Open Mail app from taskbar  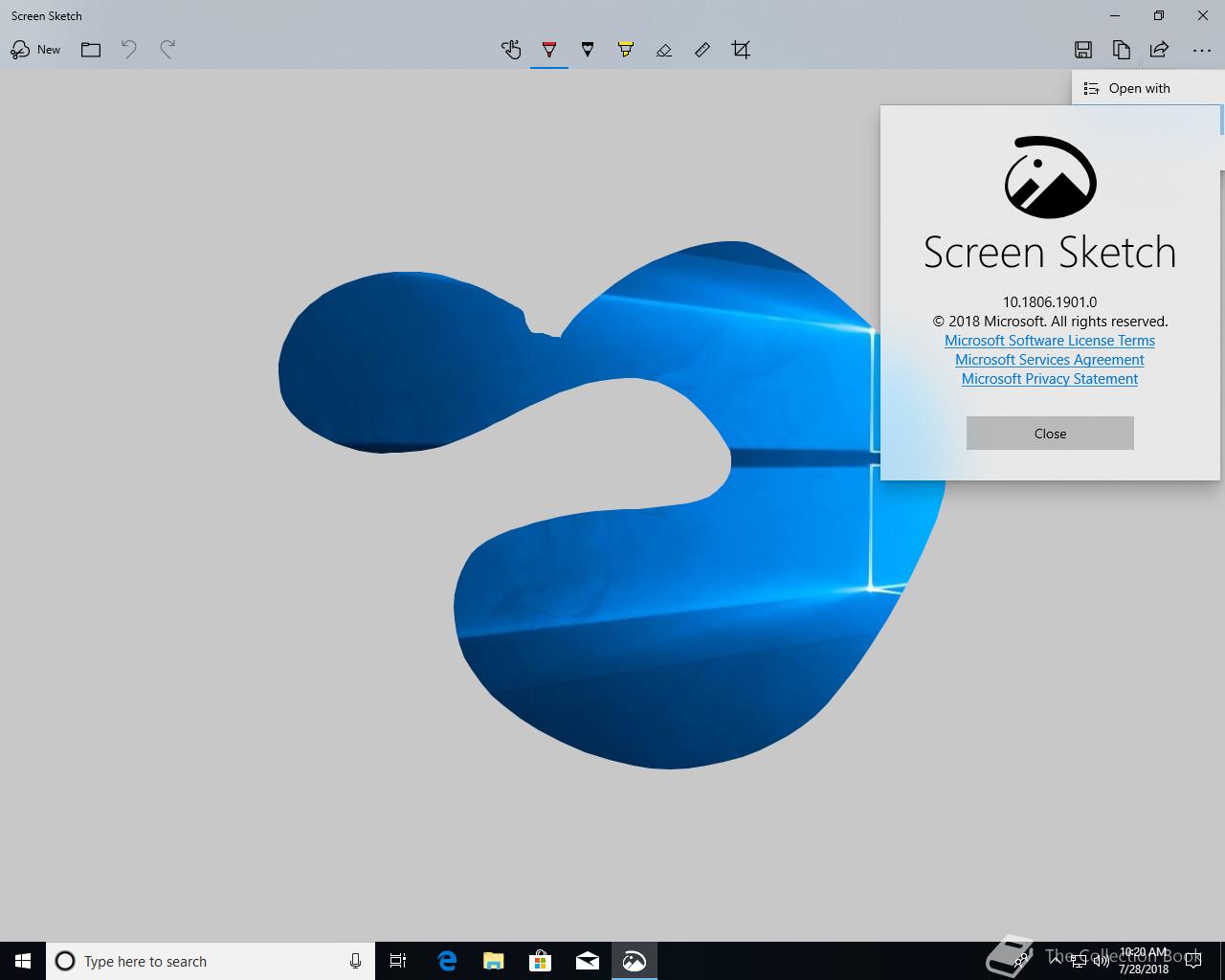(x=588, y=961)
